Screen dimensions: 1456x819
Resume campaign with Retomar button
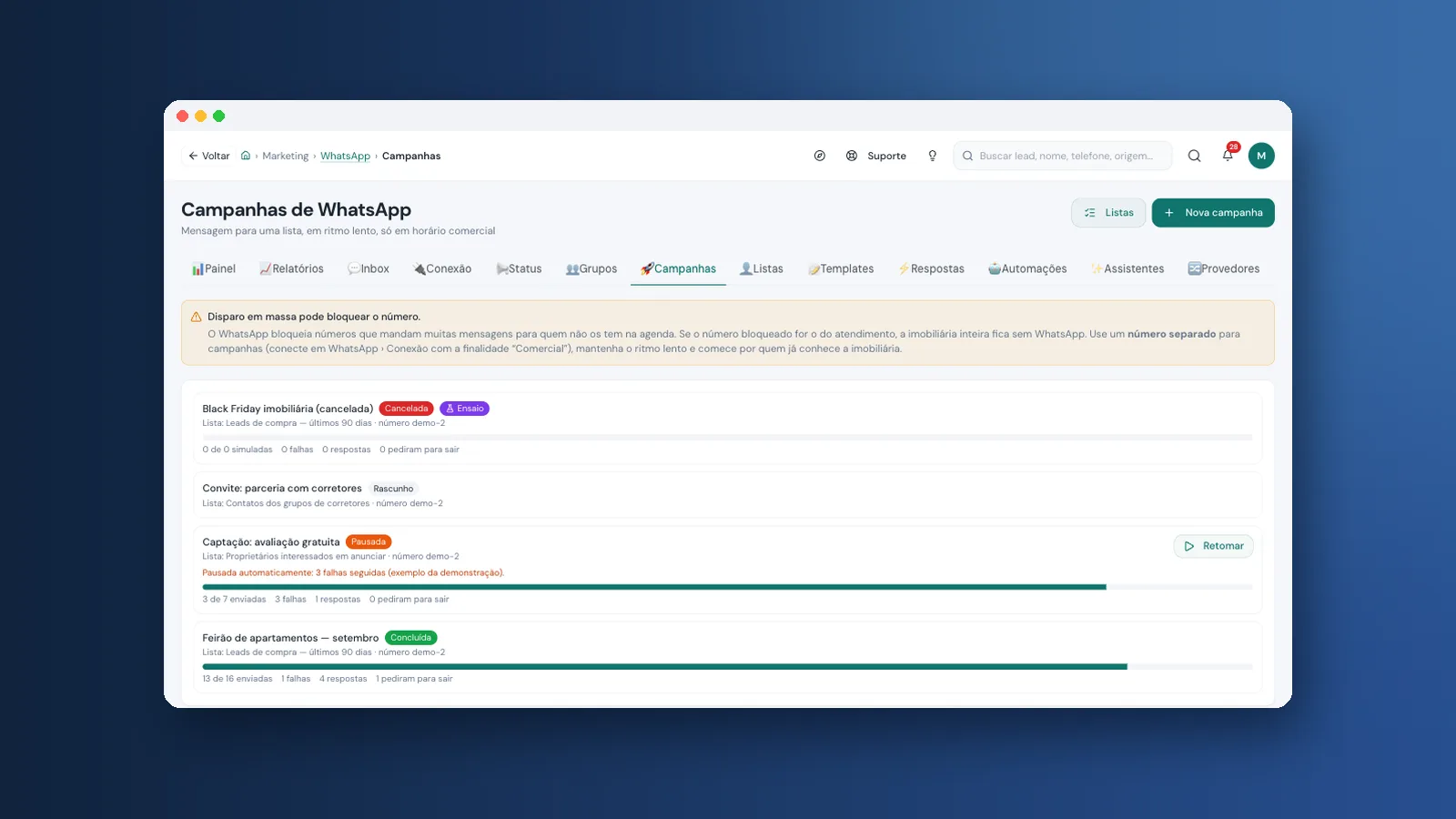tap(1214, 546)
